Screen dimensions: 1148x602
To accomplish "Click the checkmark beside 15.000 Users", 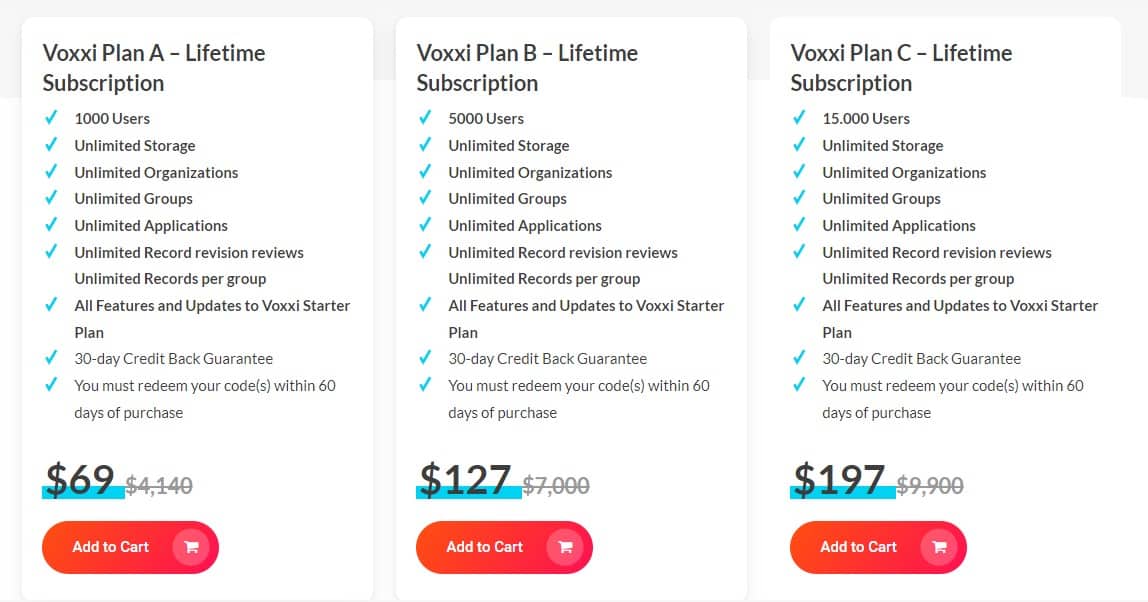I will pos(798,118).
